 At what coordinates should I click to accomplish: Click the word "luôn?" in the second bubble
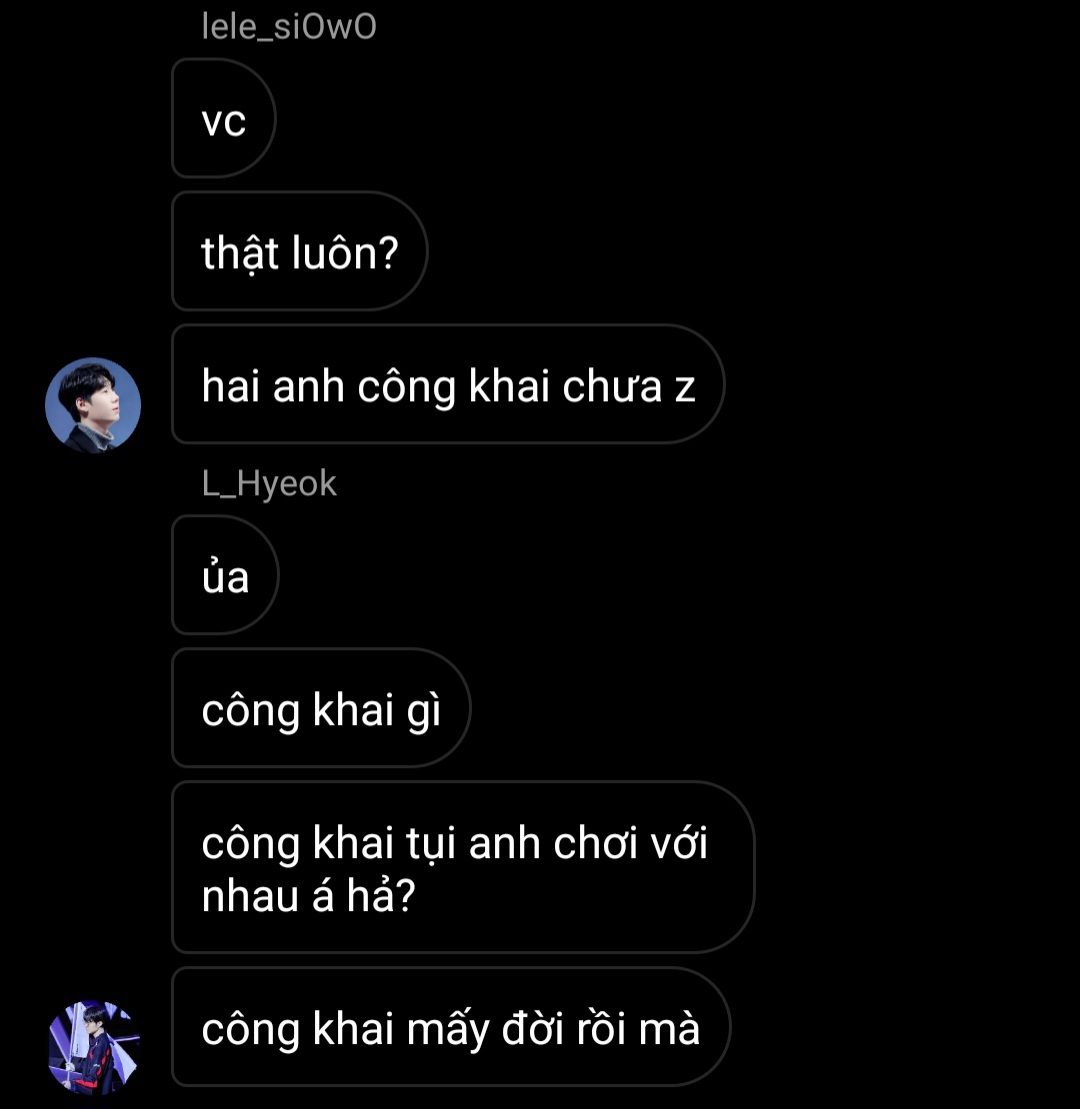point(345,252)
